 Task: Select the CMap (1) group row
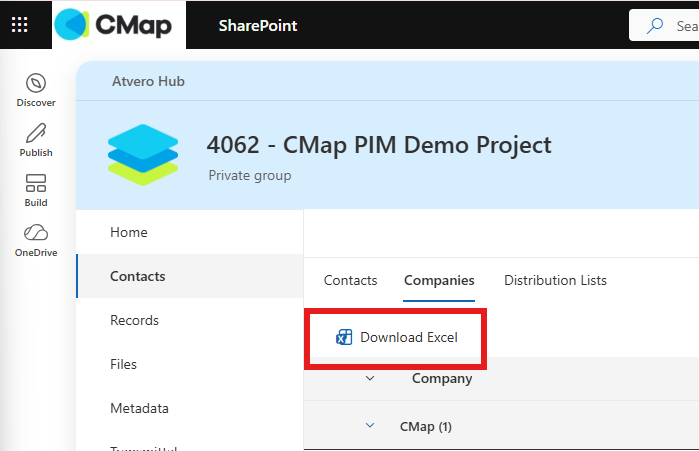click(502, 426)
